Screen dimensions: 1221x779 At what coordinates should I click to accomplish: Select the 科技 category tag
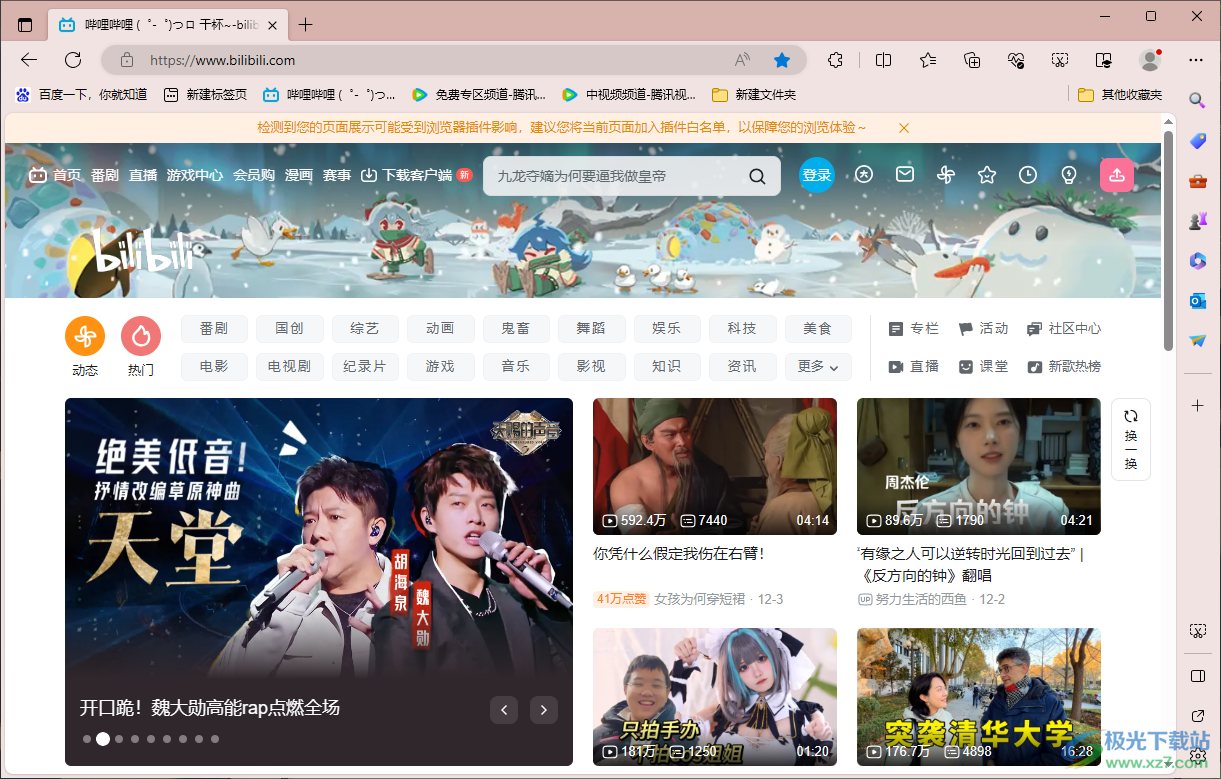click(x=742, y=329)
